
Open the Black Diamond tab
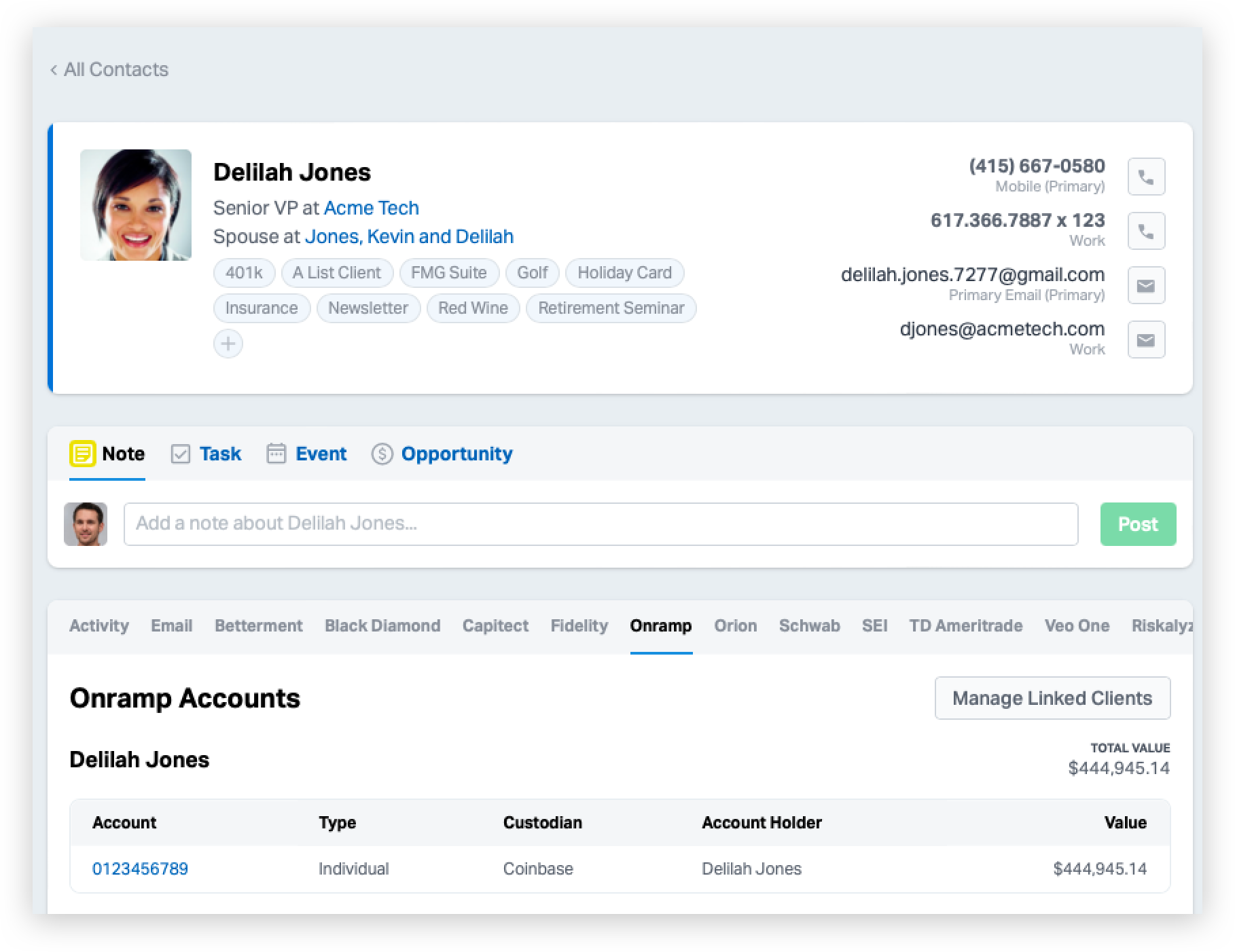pos(382,625)
